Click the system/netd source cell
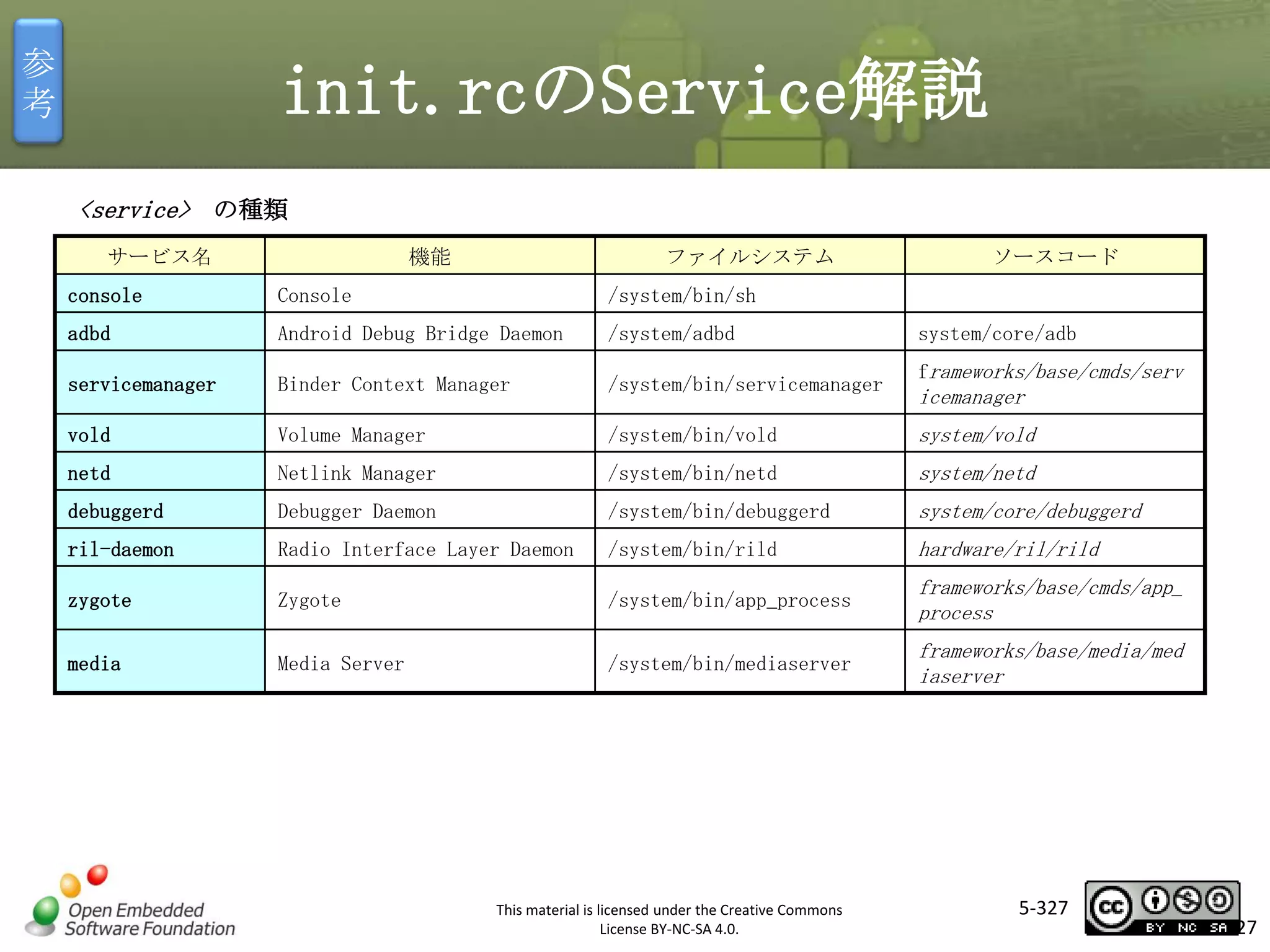Viewport: 1270px width, 952px height. point(1054,471)
